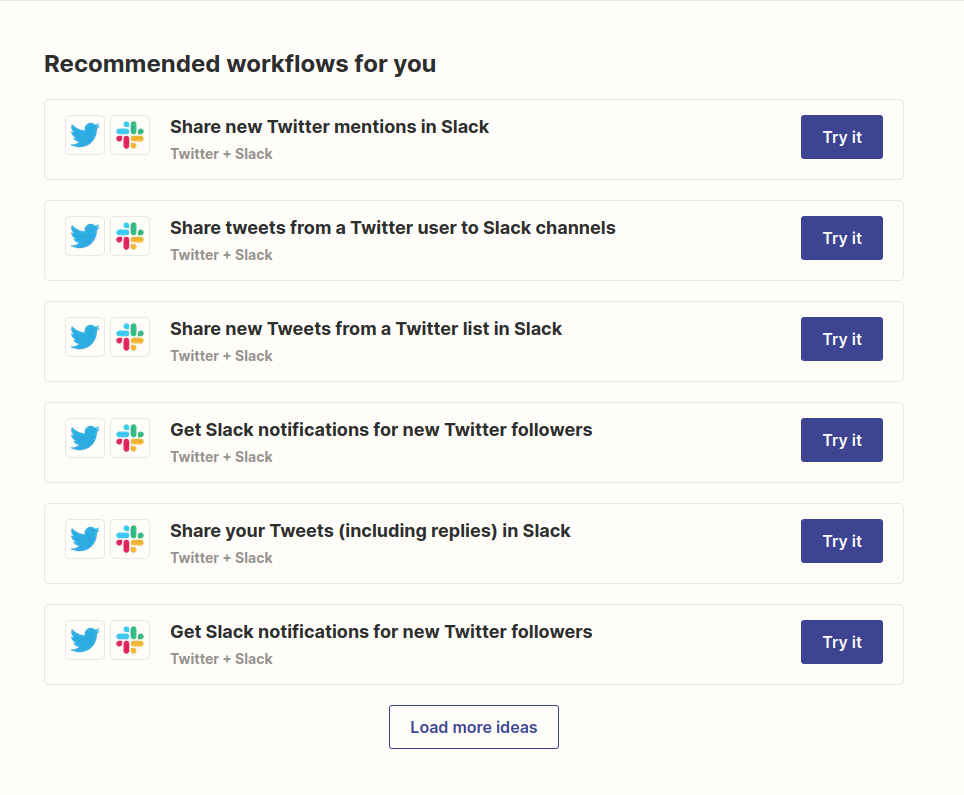Image resolution: width=964 pixels, height=795 pixels.
Task: Choose Slack icon for "Share your Tweets (including replies)" workflow
Action: pos(130,539)
